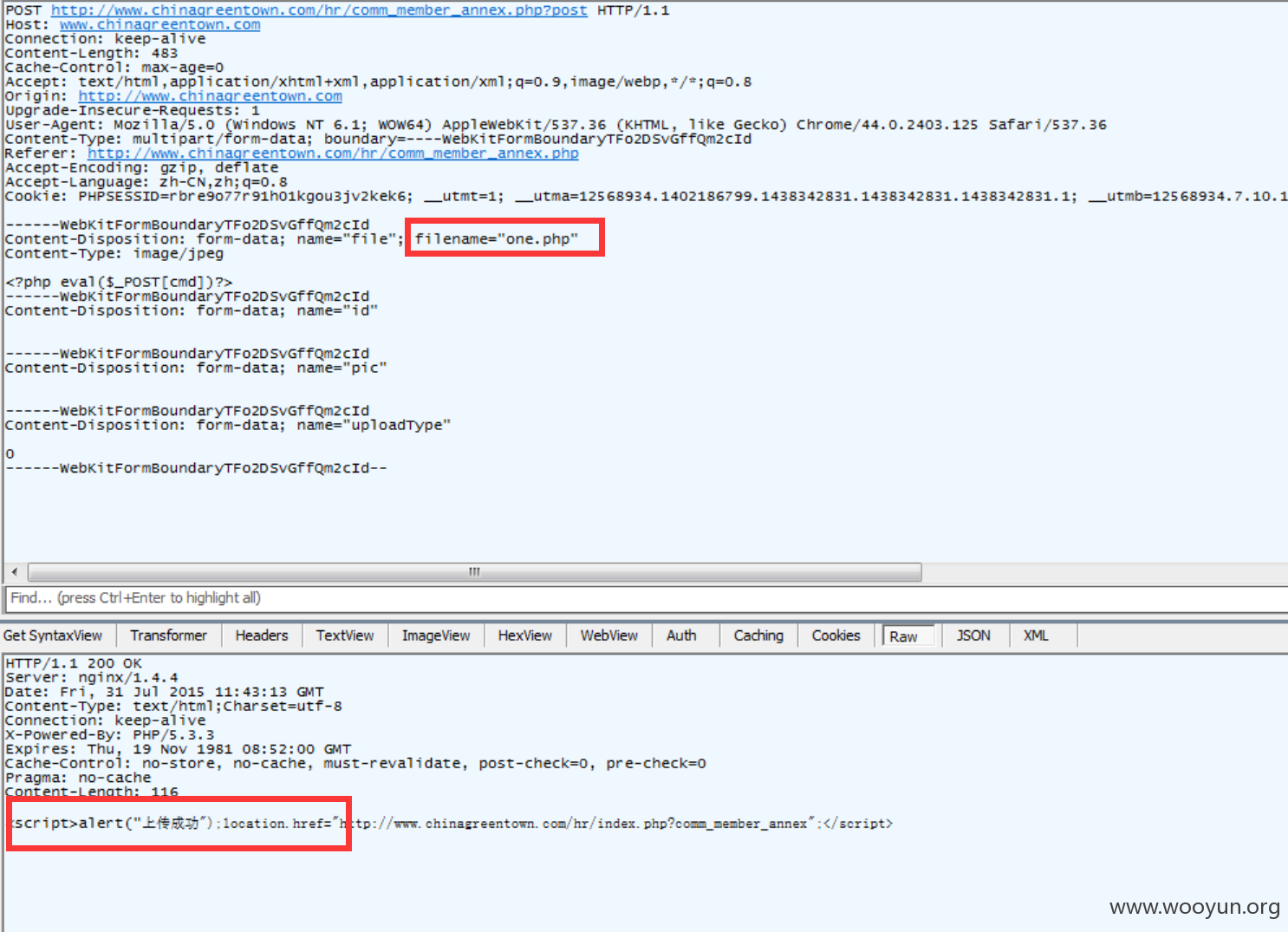
Task: Click the Expires header in response
Action: coord(179,749)
